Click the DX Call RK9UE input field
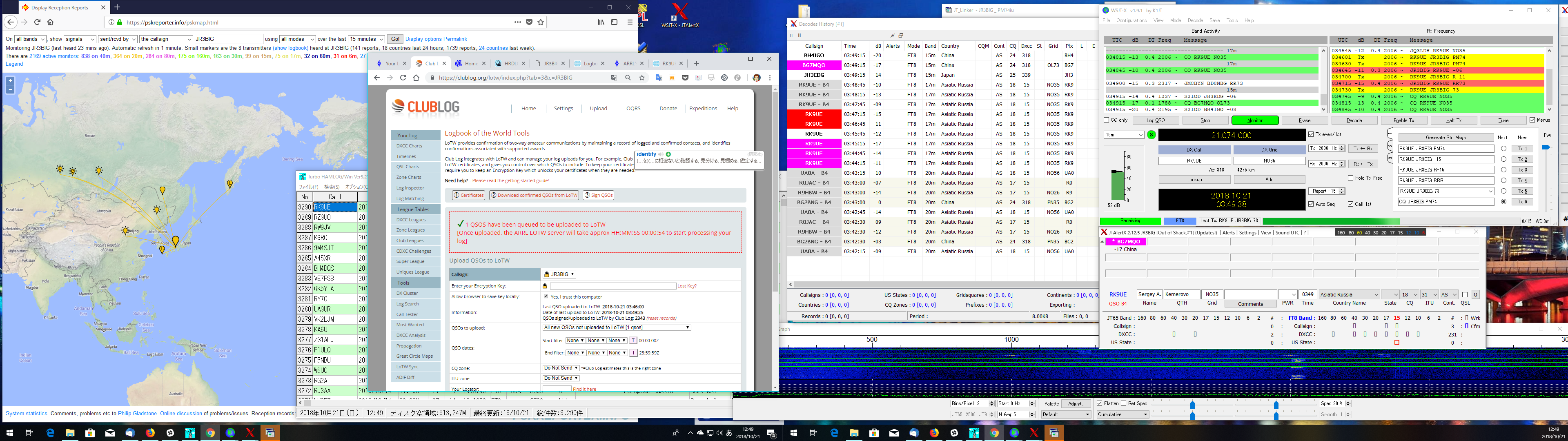The height and width of the screenshot is (441, 1568). 1194,161
